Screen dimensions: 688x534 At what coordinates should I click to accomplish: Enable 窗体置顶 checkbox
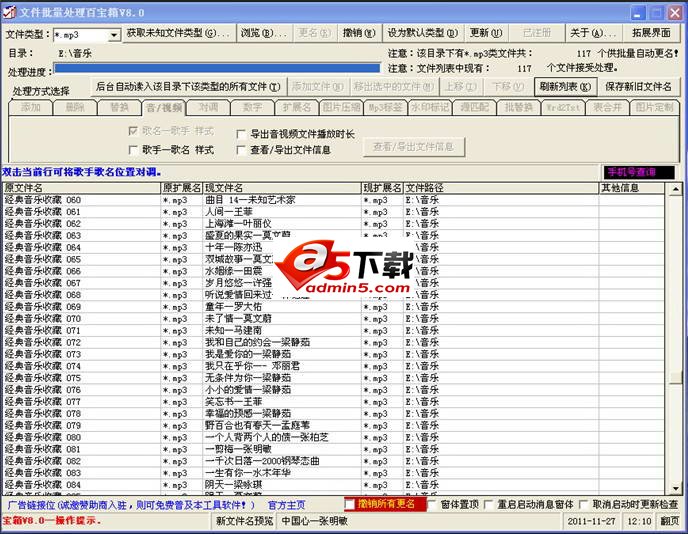tap(432, 505)
